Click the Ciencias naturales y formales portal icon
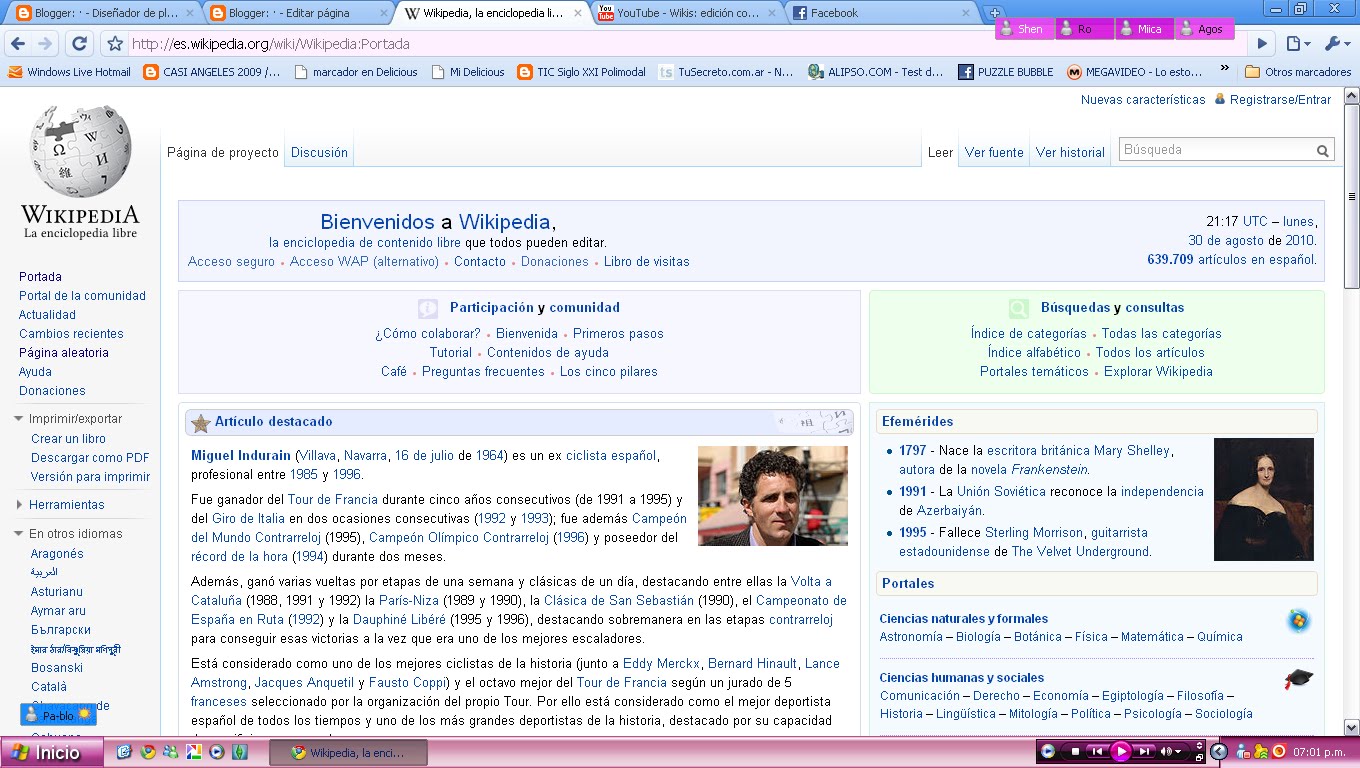1360x768 pixels. point(1298,621)
